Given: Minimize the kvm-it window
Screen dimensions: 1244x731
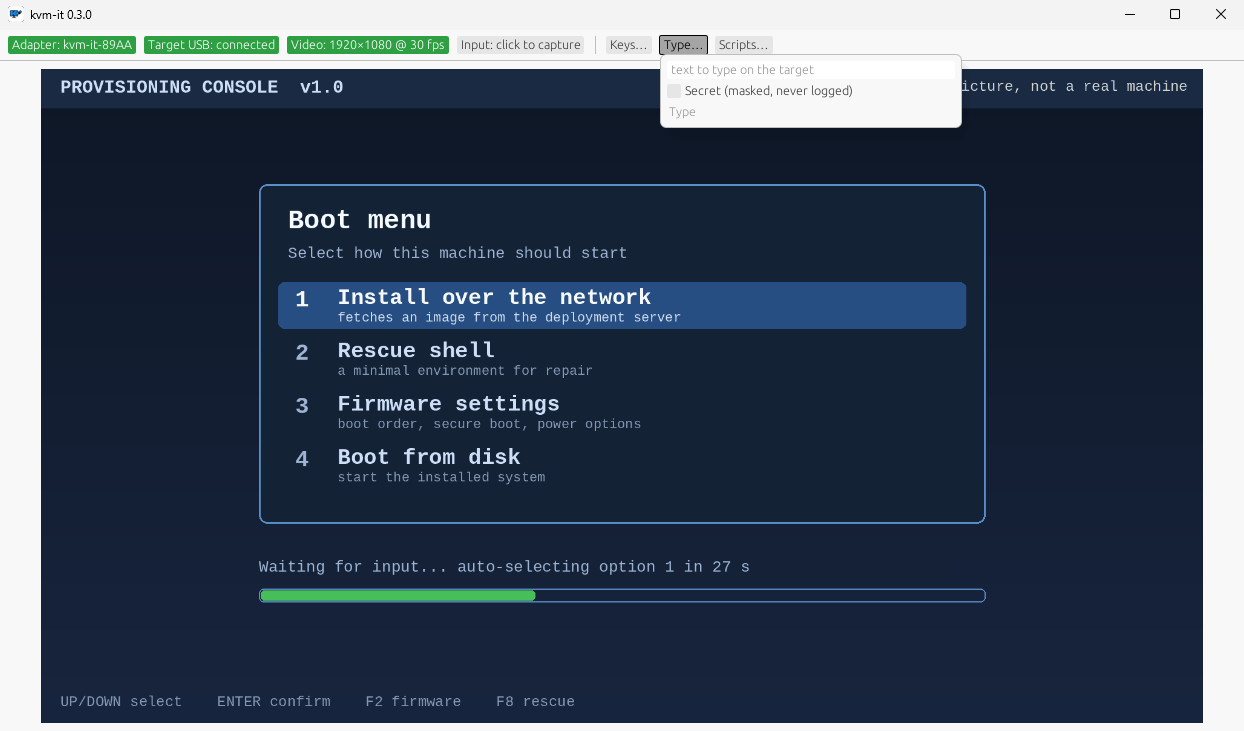Looking at the screenshot, I should click(1130, 14).
